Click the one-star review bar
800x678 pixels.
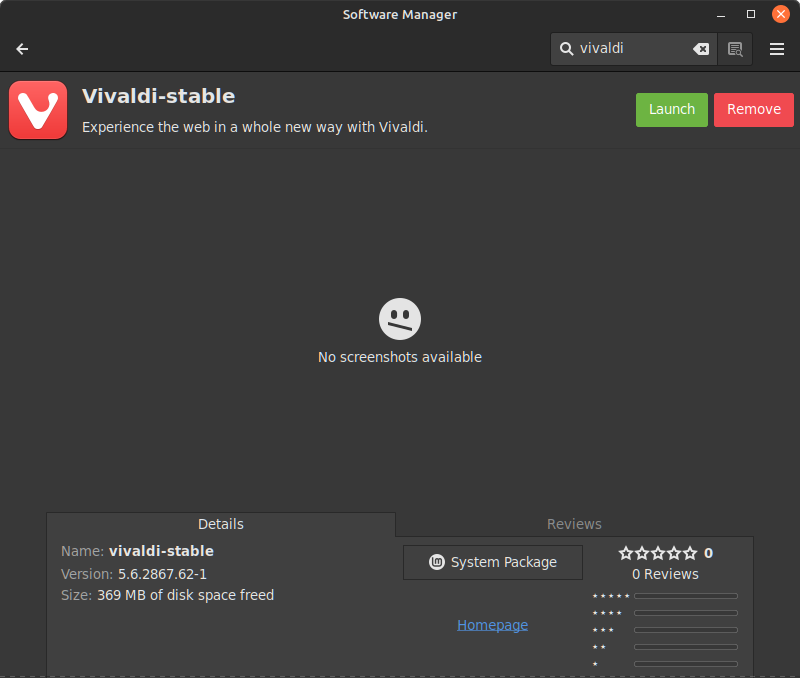pos(686,664)
